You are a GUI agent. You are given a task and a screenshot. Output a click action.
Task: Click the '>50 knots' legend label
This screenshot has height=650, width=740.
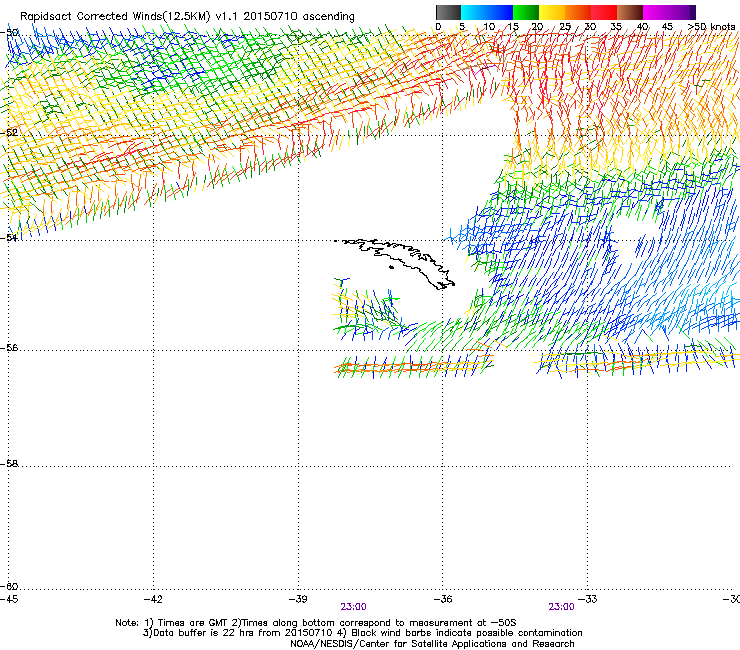tap(711, 26)
